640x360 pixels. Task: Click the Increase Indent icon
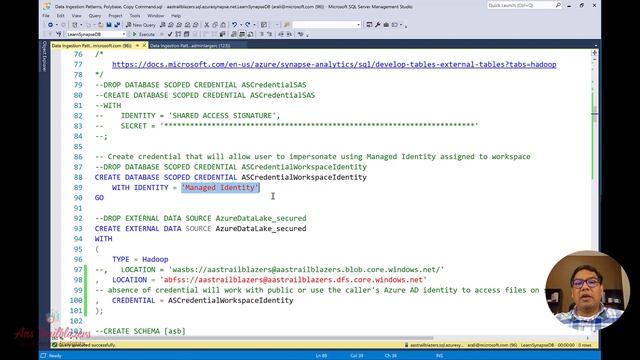[289, 34]
